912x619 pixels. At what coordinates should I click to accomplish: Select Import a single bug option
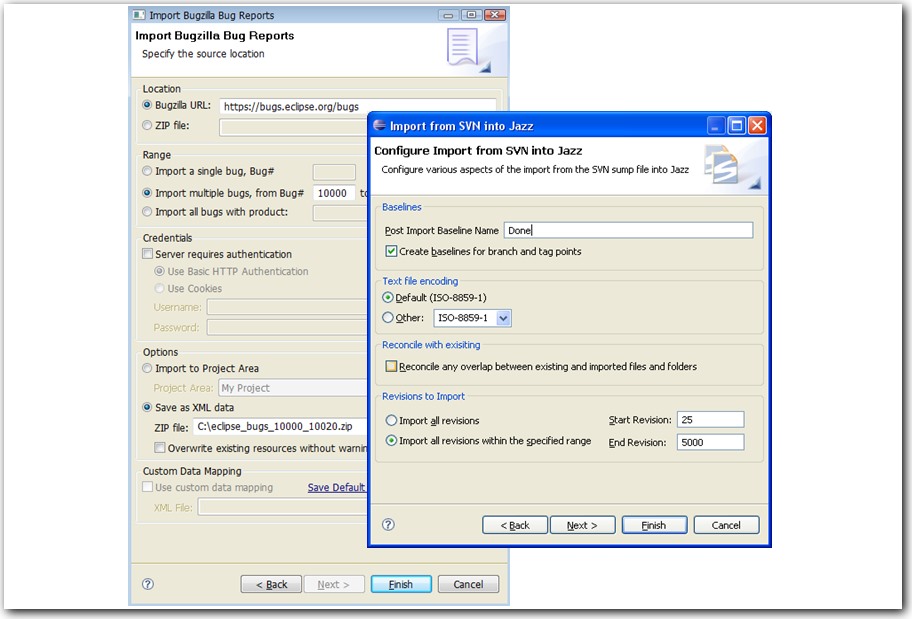click(x=148, y=172)
